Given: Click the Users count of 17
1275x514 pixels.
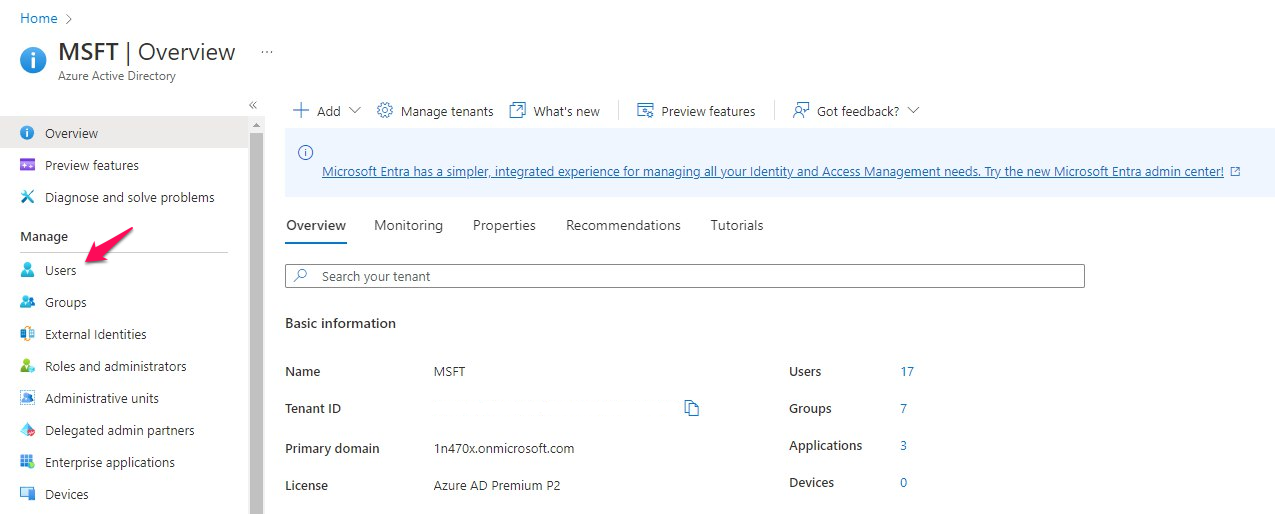Looking at the screenshot, I should [907, 372].
